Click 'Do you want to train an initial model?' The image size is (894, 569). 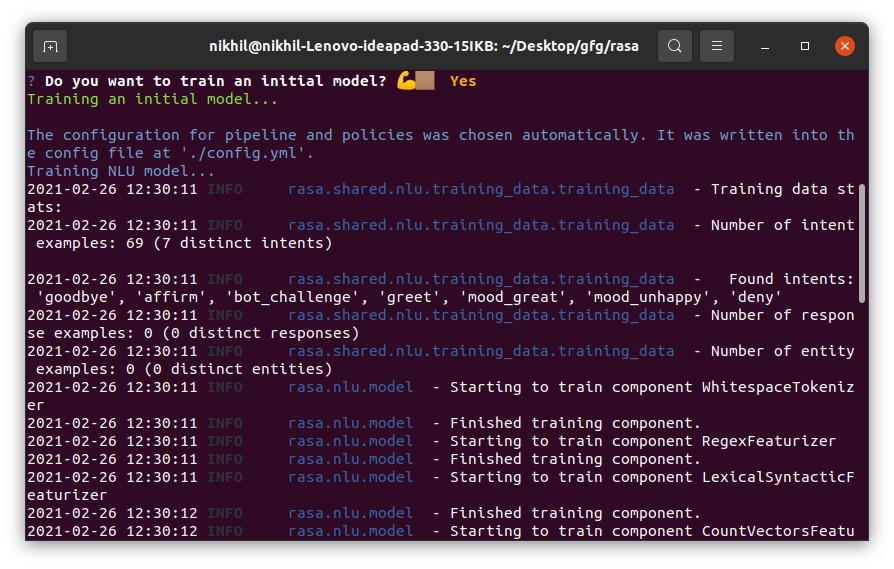(x=216, y=82)
